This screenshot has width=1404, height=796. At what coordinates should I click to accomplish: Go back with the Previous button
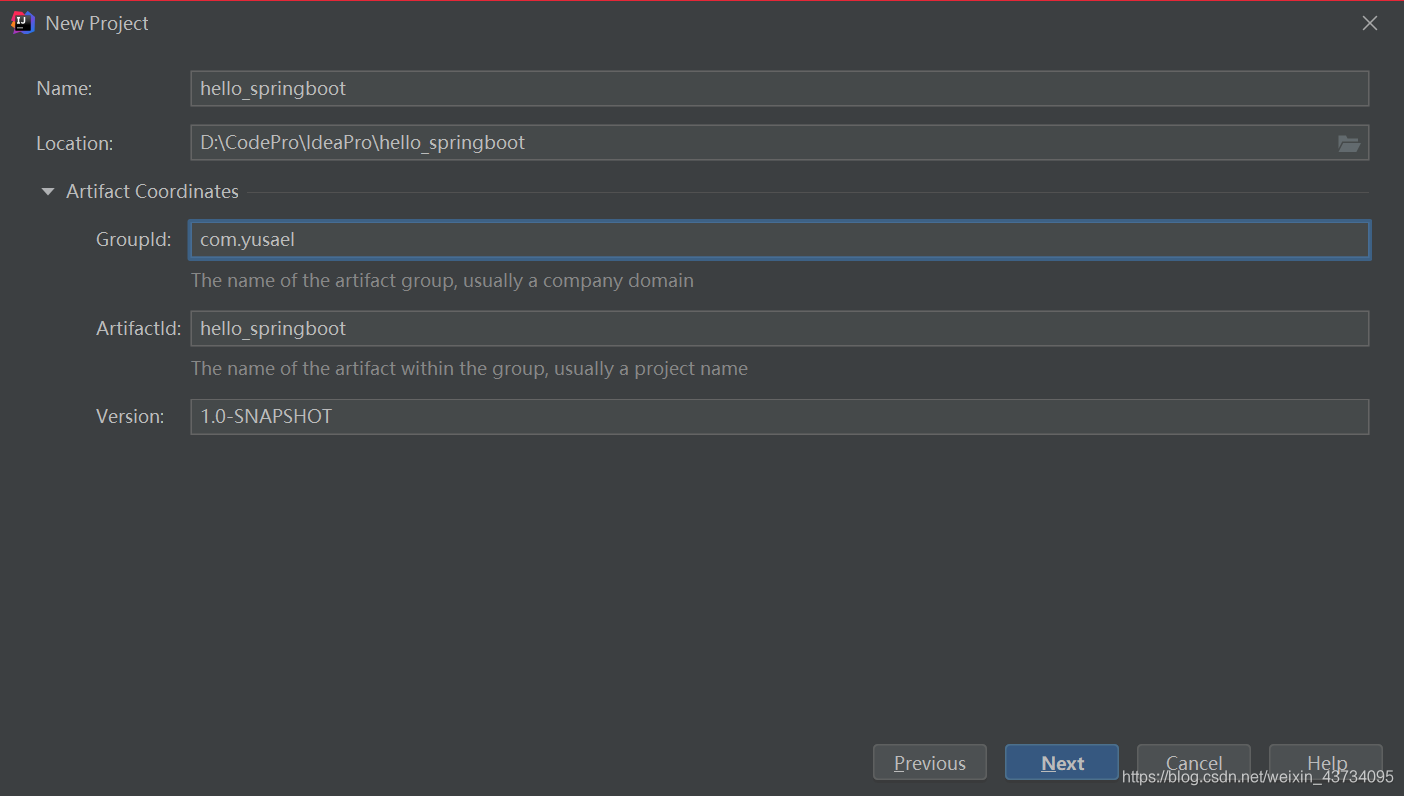pos(930,763)
